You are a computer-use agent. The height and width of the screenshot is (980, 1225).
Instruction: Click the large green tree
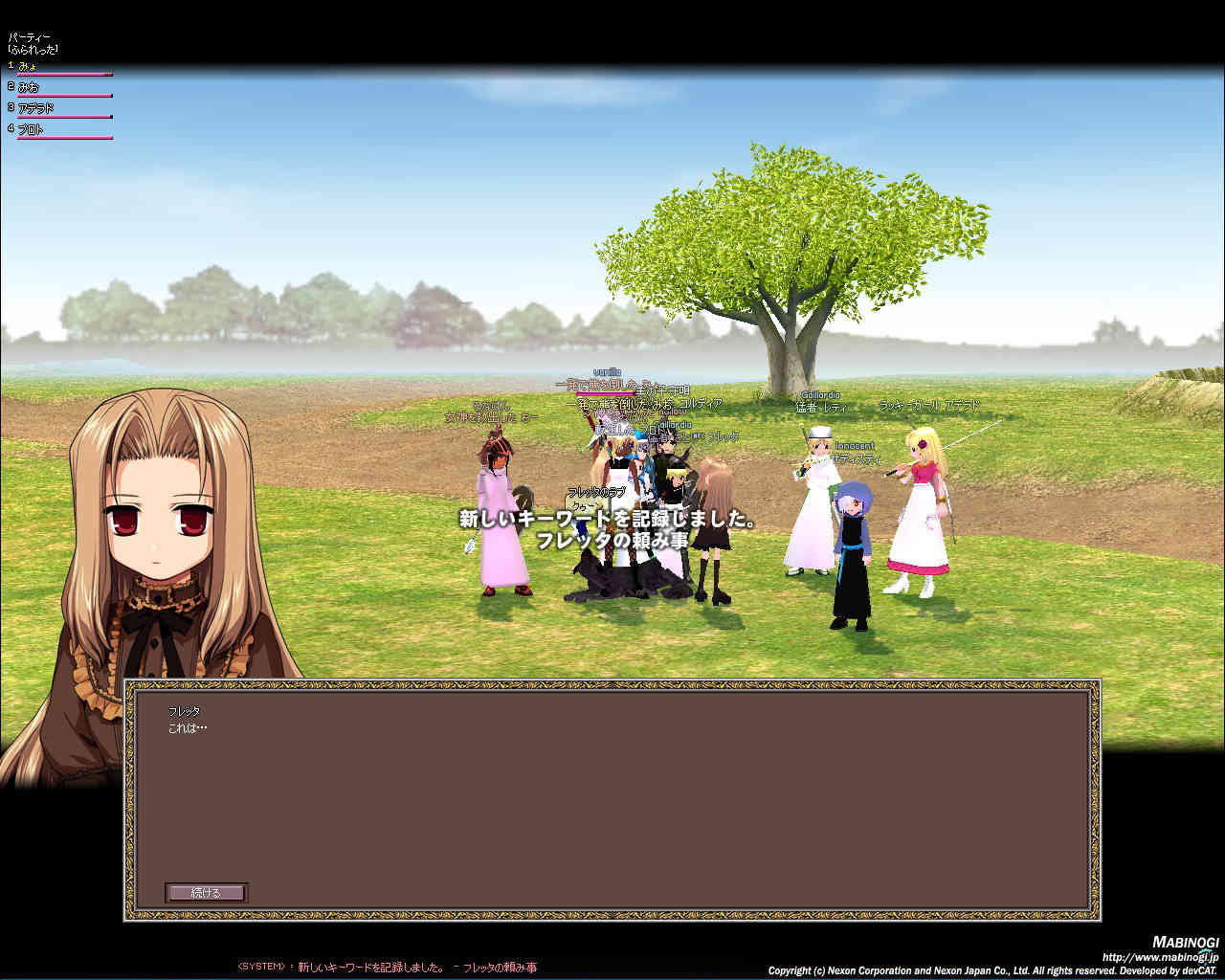coord(785,249)
